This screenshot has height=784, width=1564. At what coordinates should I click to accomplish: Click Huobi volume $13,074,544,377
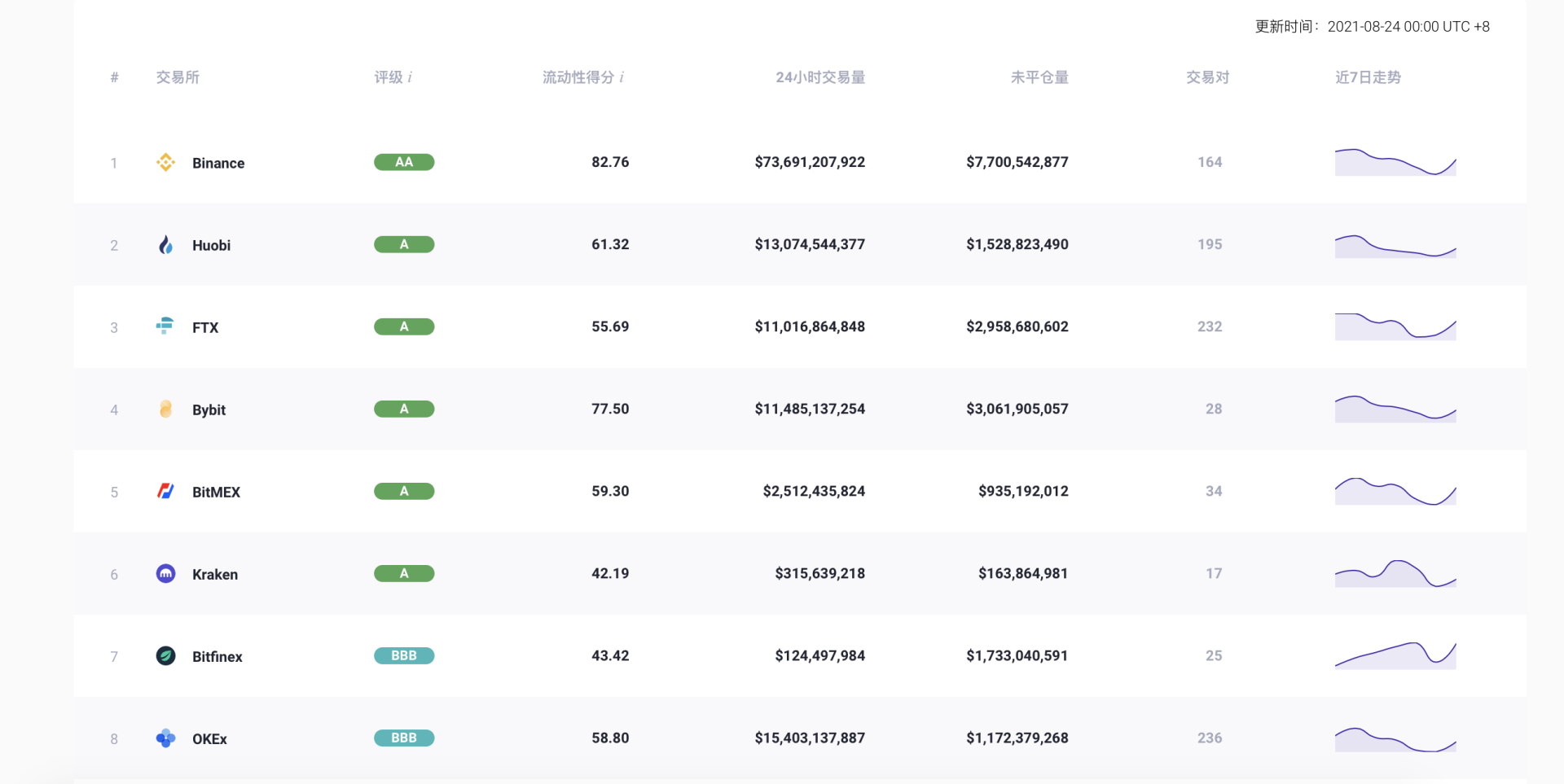(x=810, y=244)
